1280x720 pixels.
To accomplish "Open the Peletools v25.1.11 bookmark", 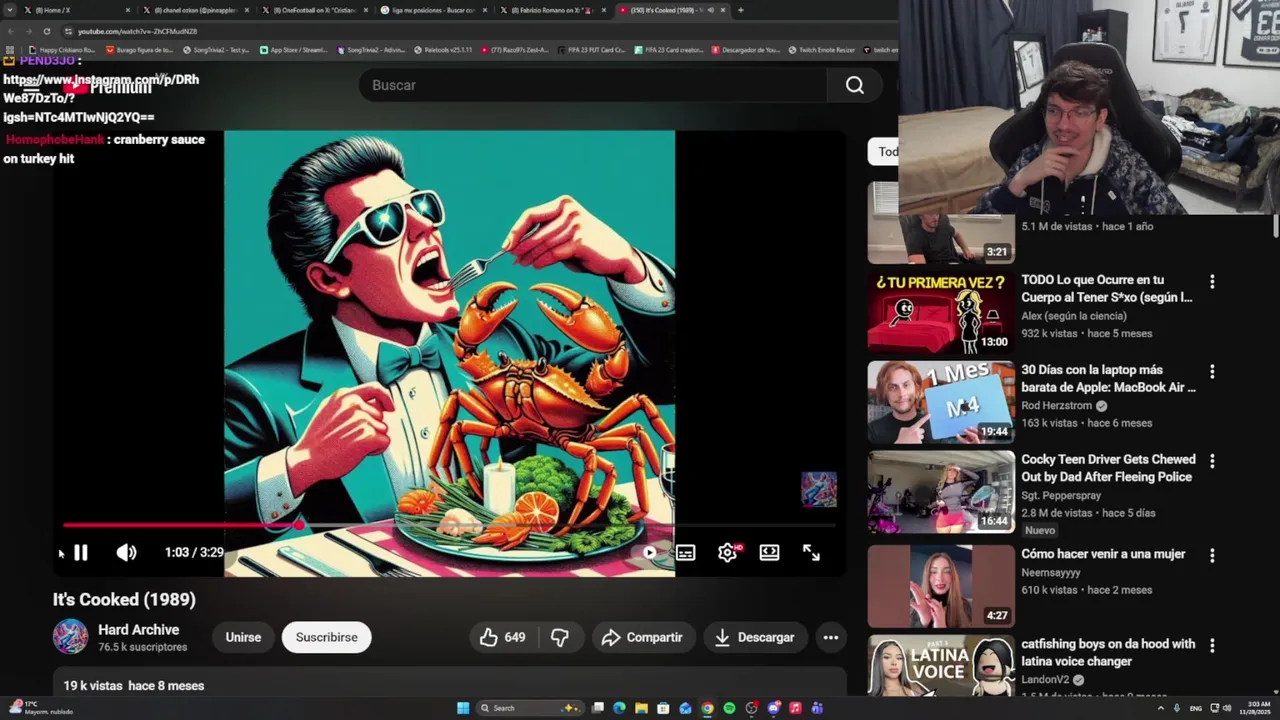I will click(442, 49).
